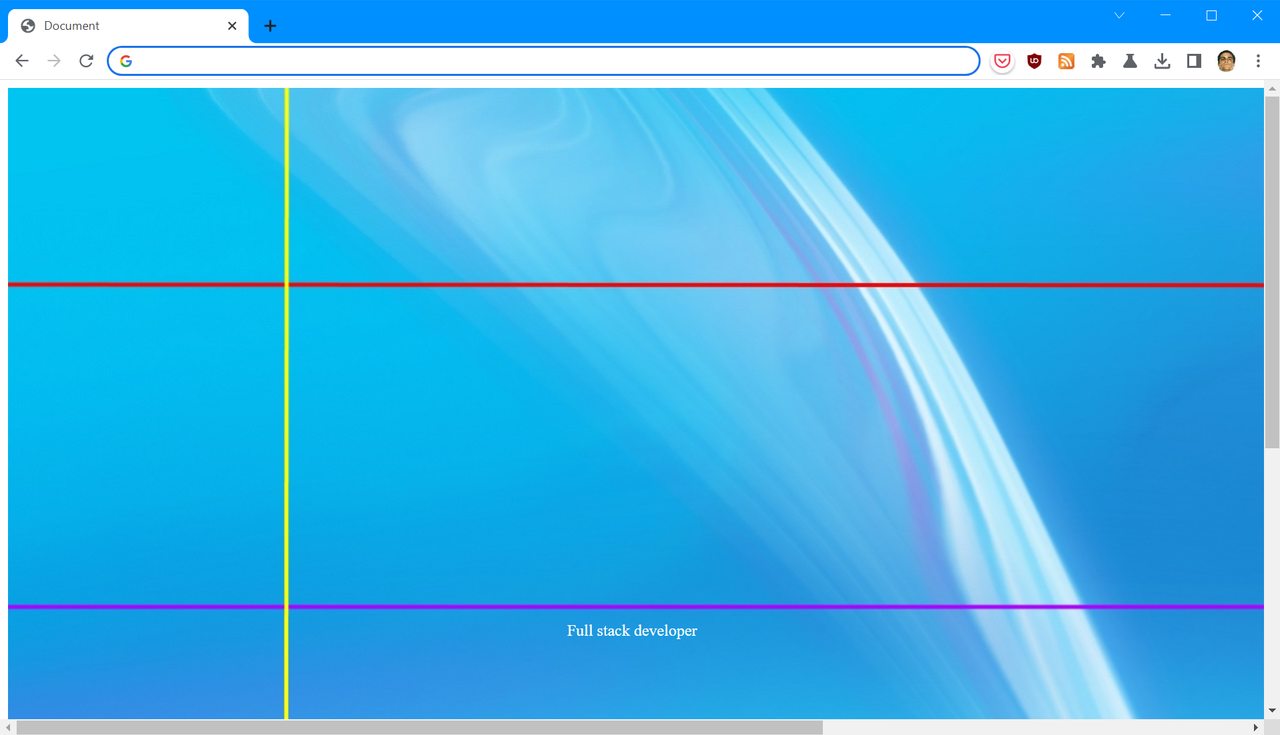Viewport: 1280px width, 735px height.
Task: Close the Document tab
Action: [x=232, y=26]
